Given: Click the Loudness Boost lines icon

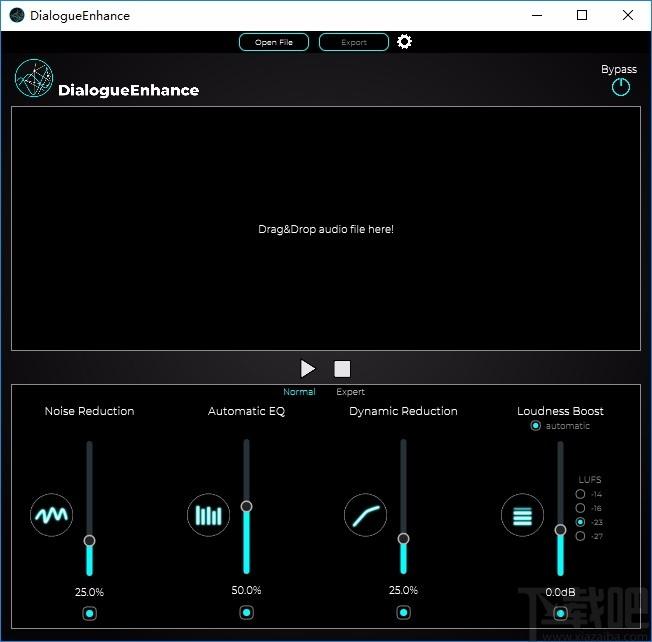Looking at the screenshot, I should 522,515.
